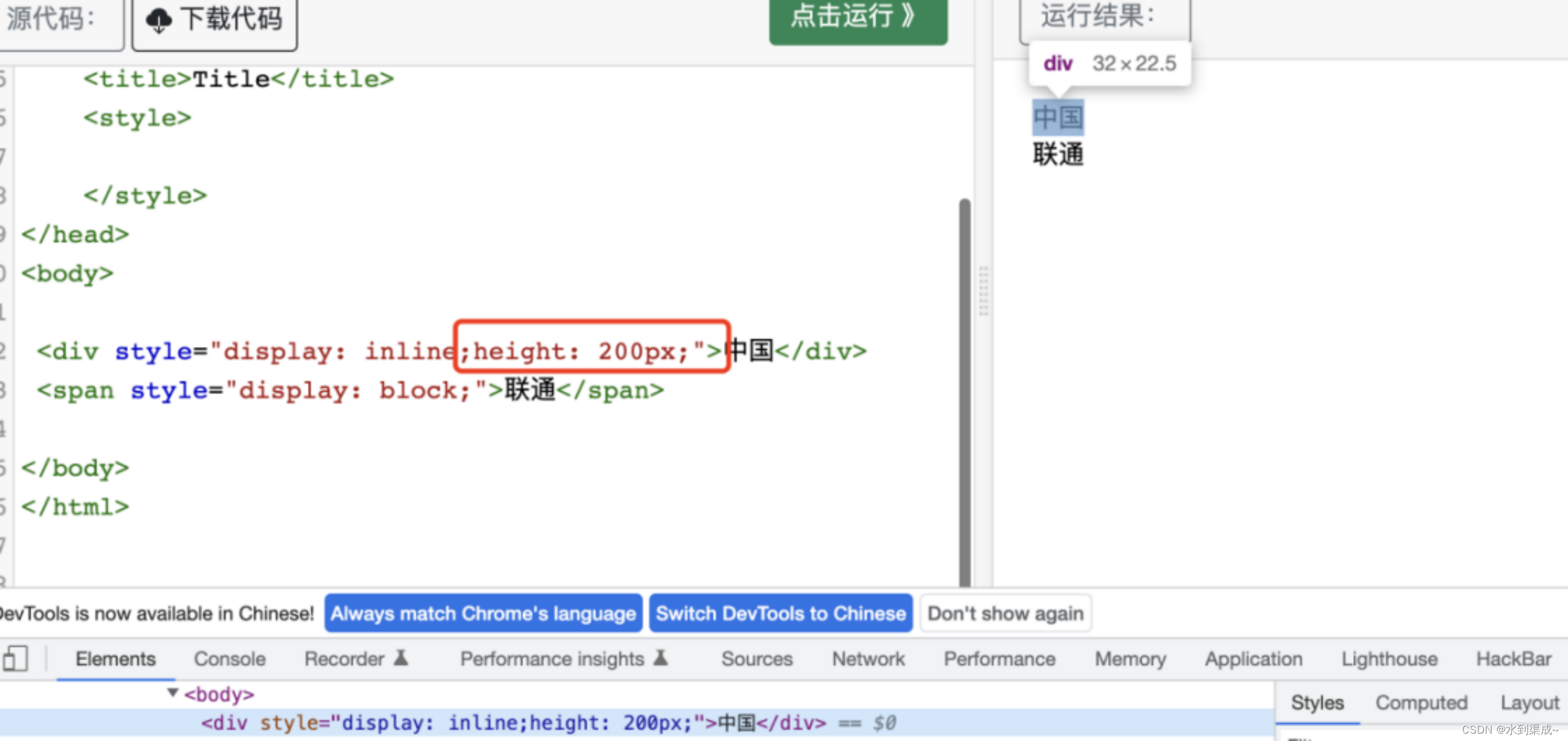Toggle the device toolbar icon in DevTools
The width and height of the screenshot is (1568, 741).
point(15,659)
